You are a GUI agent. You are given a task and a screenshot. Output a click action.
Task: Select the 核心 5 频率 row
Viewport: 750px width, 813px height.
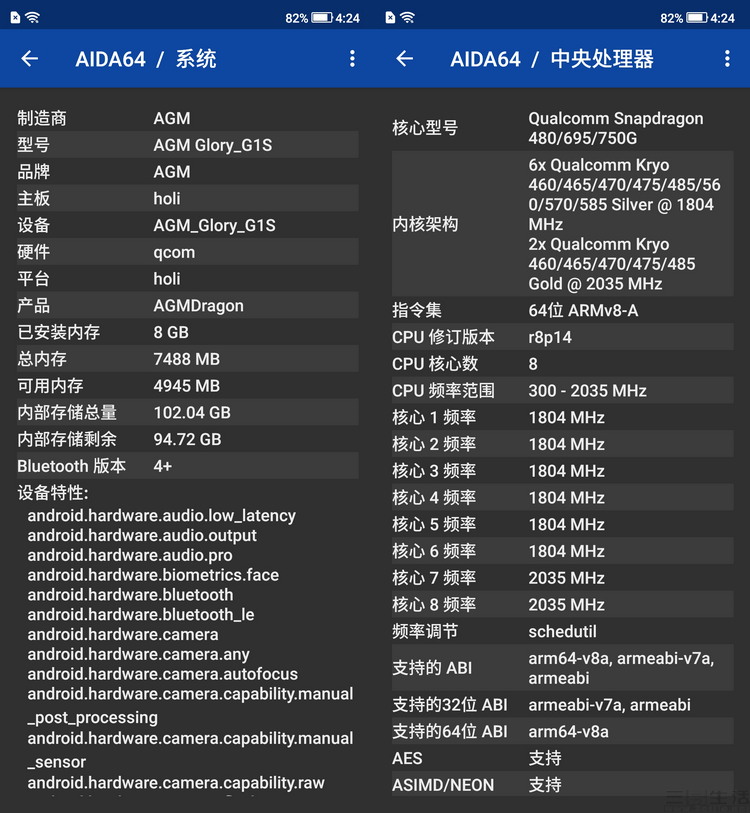pyautogui.click(x=563, y=524)
